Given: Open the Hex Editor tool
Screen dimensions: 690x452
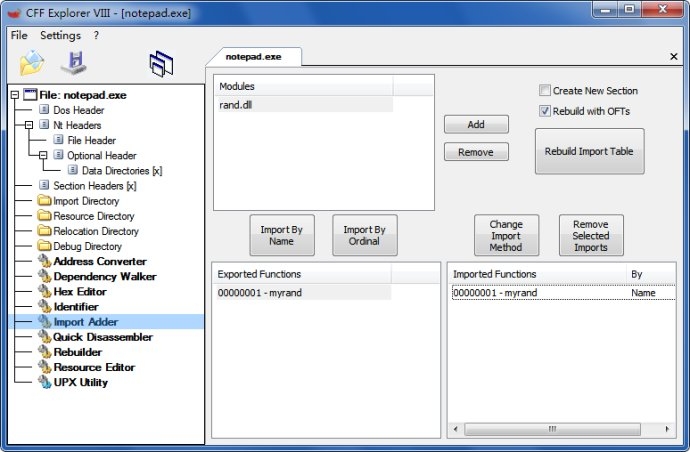Looking at the screenshot, I should [x=80, y=291].
